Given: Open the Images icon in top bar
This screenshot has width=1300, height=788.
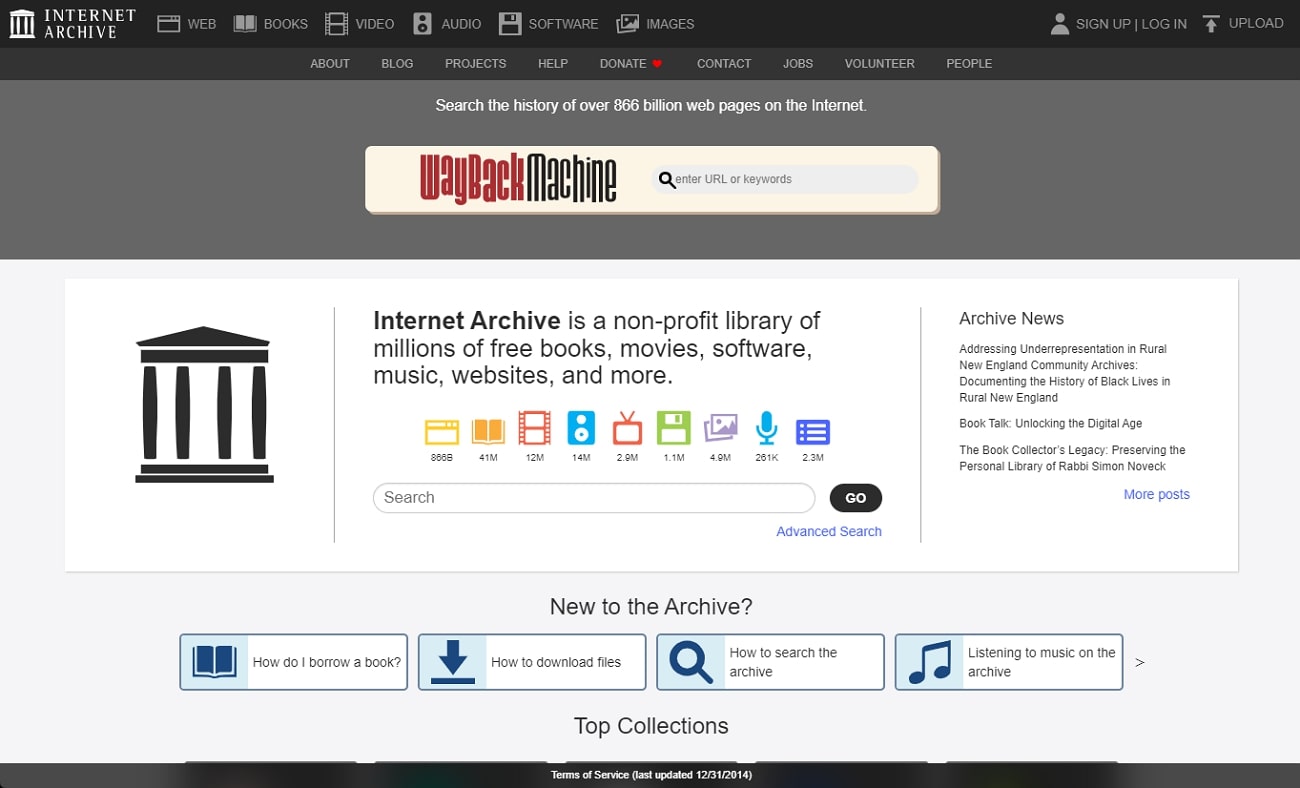Looking at the screenshot, I should (628, 24).
